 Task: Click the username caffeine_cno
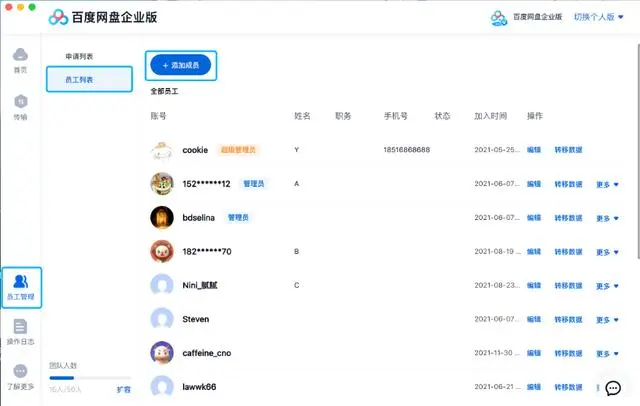point(207,353)
